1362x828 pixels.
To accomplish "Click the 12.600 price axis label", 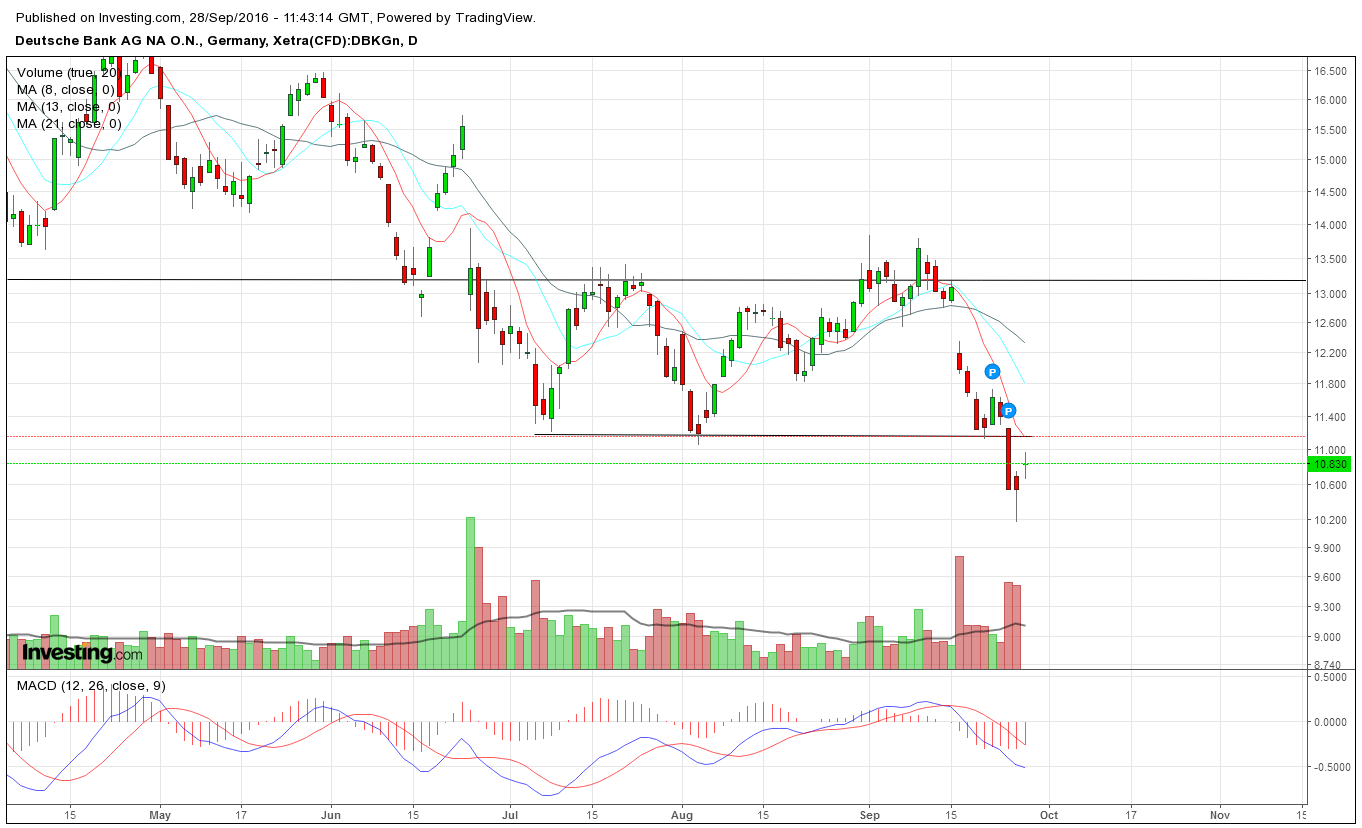I will [x=1331, y=323].
